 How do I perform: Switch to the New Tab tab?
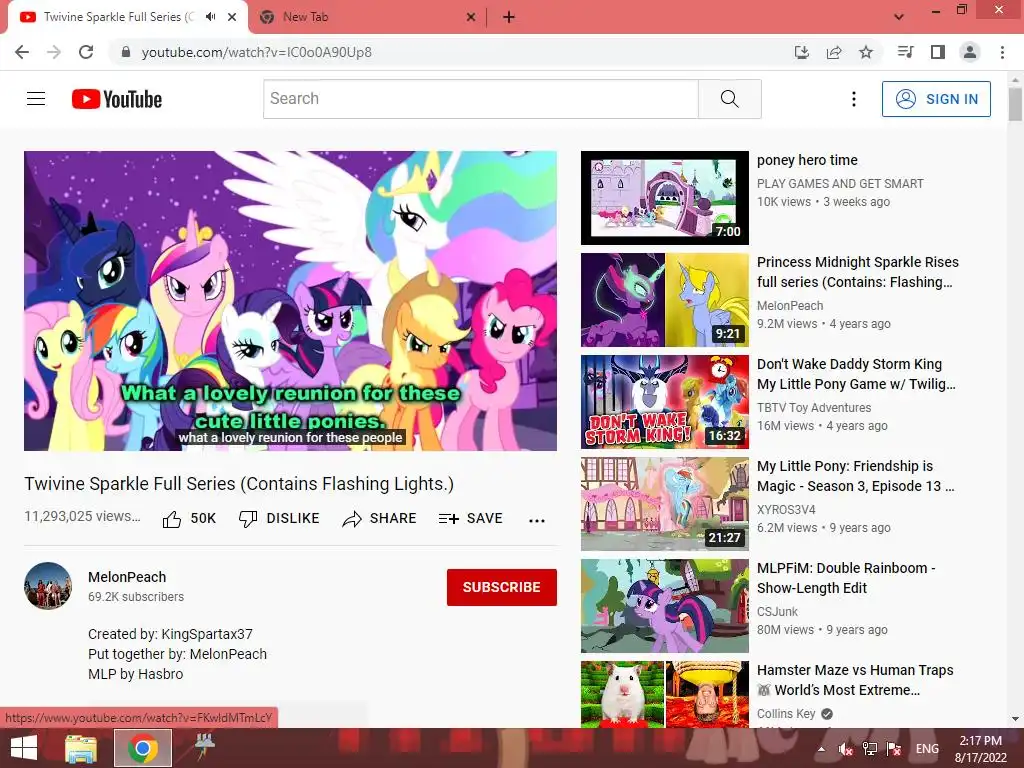[x=367, y=17]
